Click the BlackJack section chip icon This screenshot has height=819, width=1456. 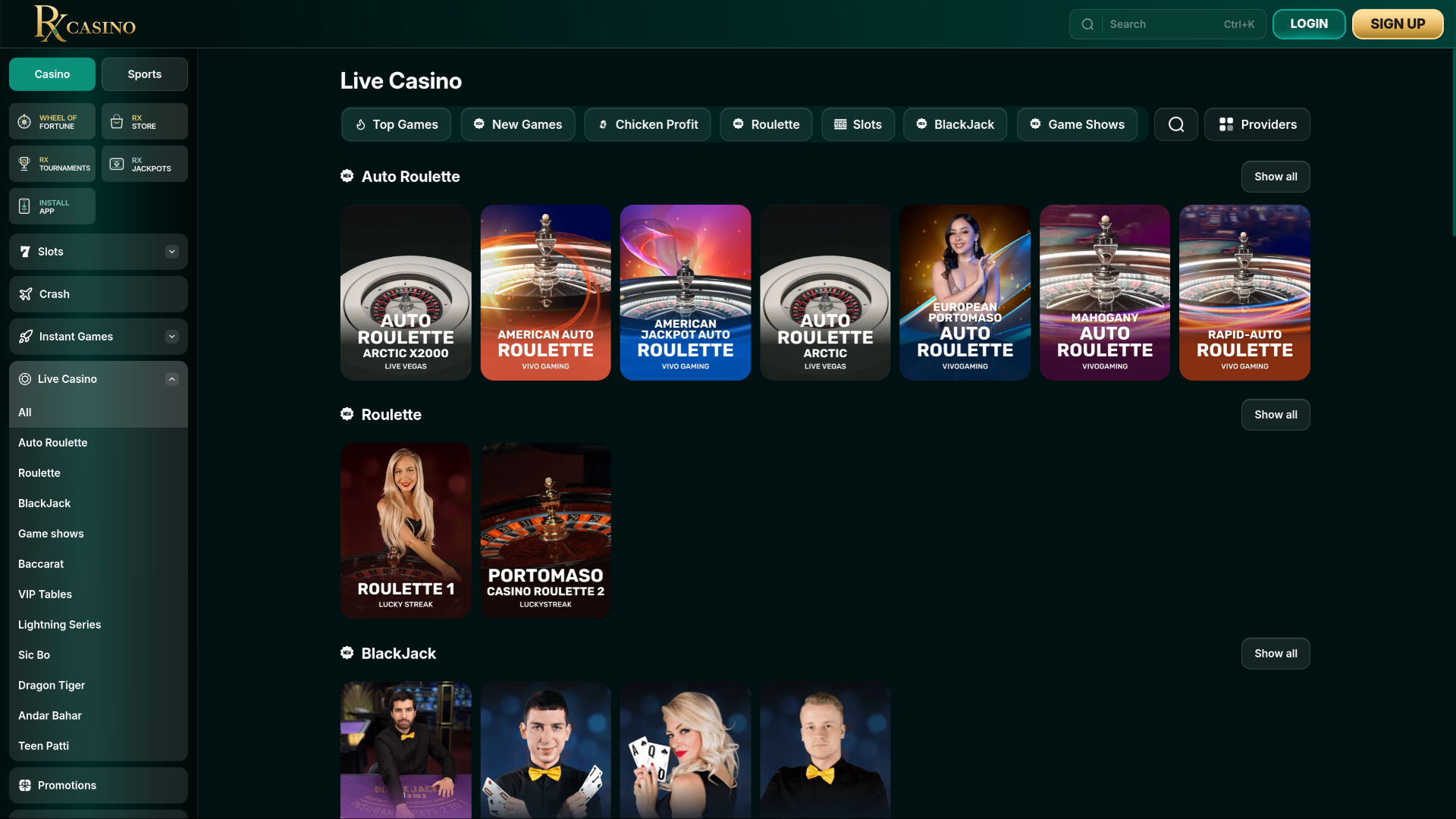347,653
